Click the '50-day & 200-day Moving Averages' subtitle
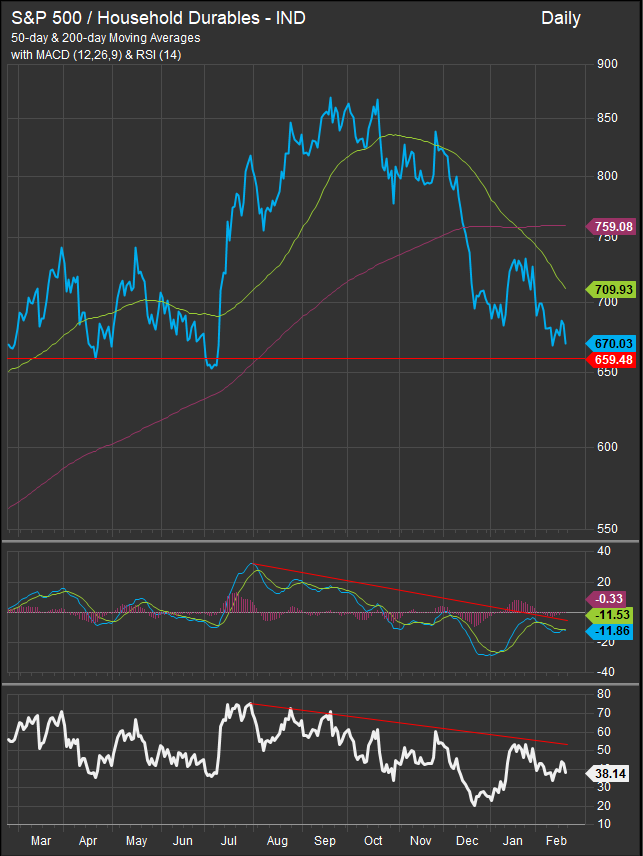Image resolution: width=643 pixels, height=856 pixels. (x=105, y=38)
